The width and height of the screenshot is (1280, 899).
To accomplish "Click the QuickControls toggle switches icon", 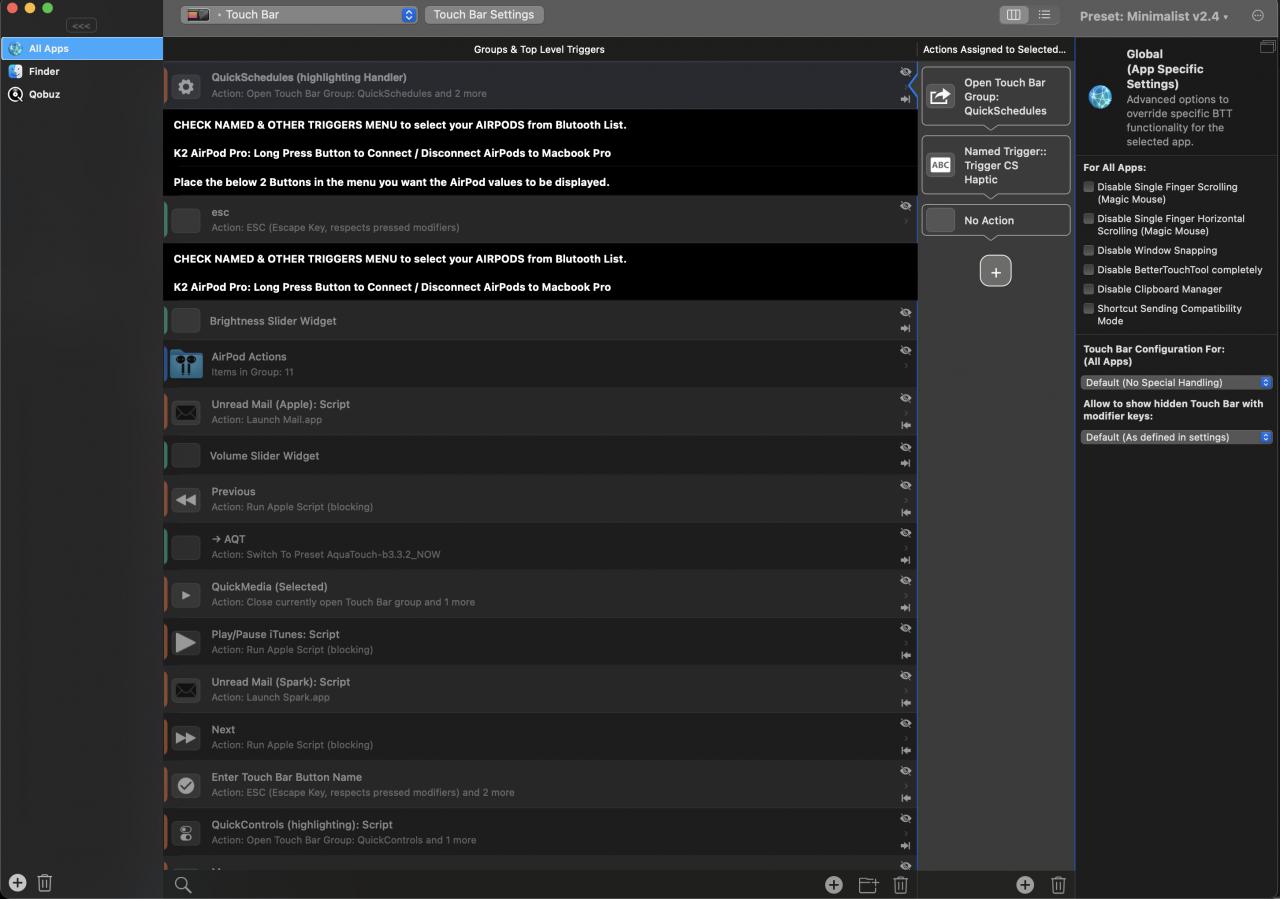I will click(x=186, y=833).
